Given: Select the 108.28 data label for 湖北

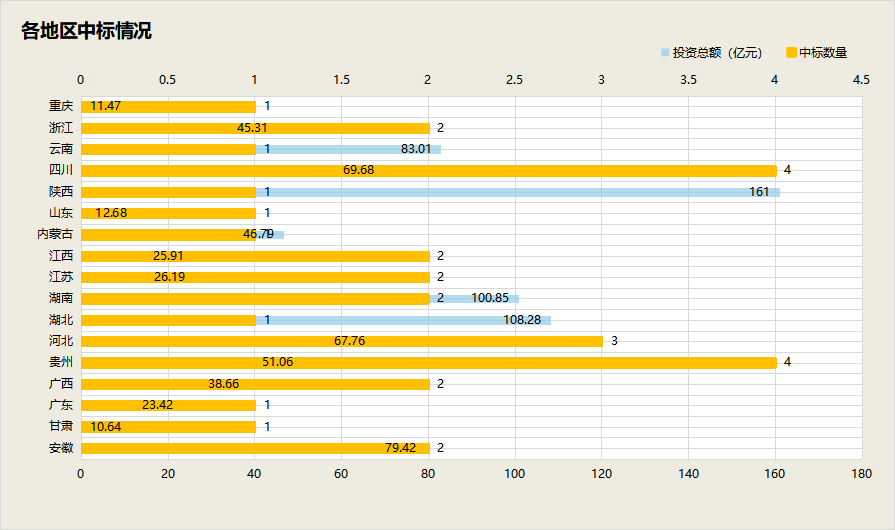Looking at the screenshot, I should [522, 319].
